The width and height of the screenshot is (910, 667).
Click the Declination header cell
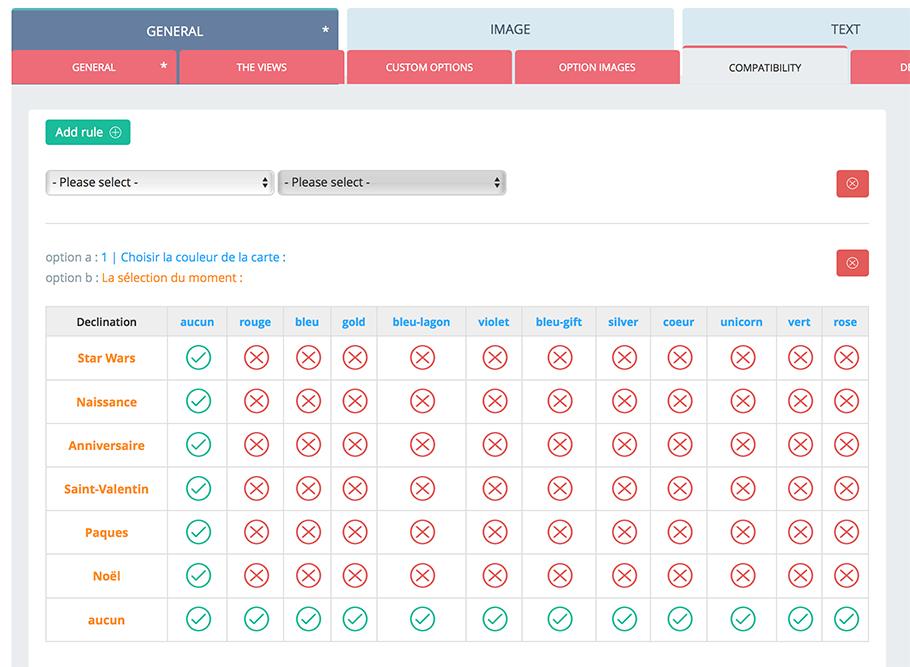tap(106, 322)
